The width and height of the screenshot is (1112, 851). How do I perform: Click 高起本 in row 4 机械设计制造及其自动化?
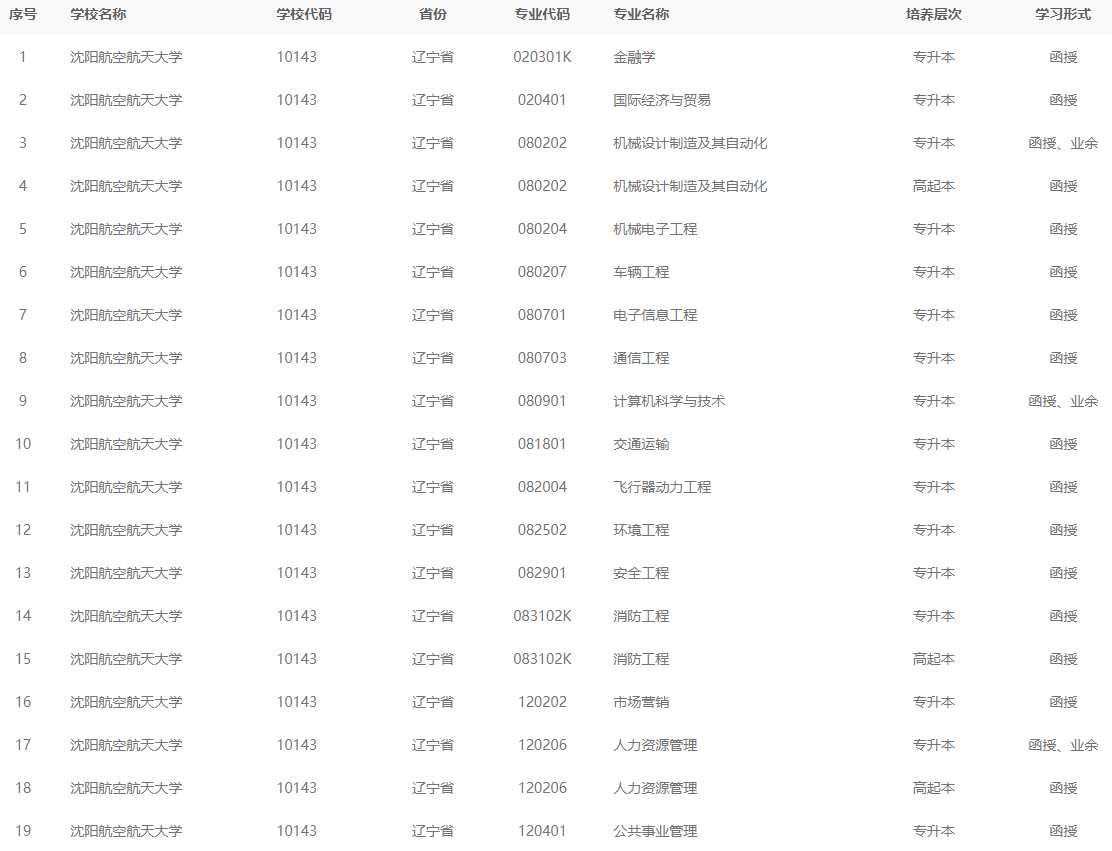coord(933,187)
